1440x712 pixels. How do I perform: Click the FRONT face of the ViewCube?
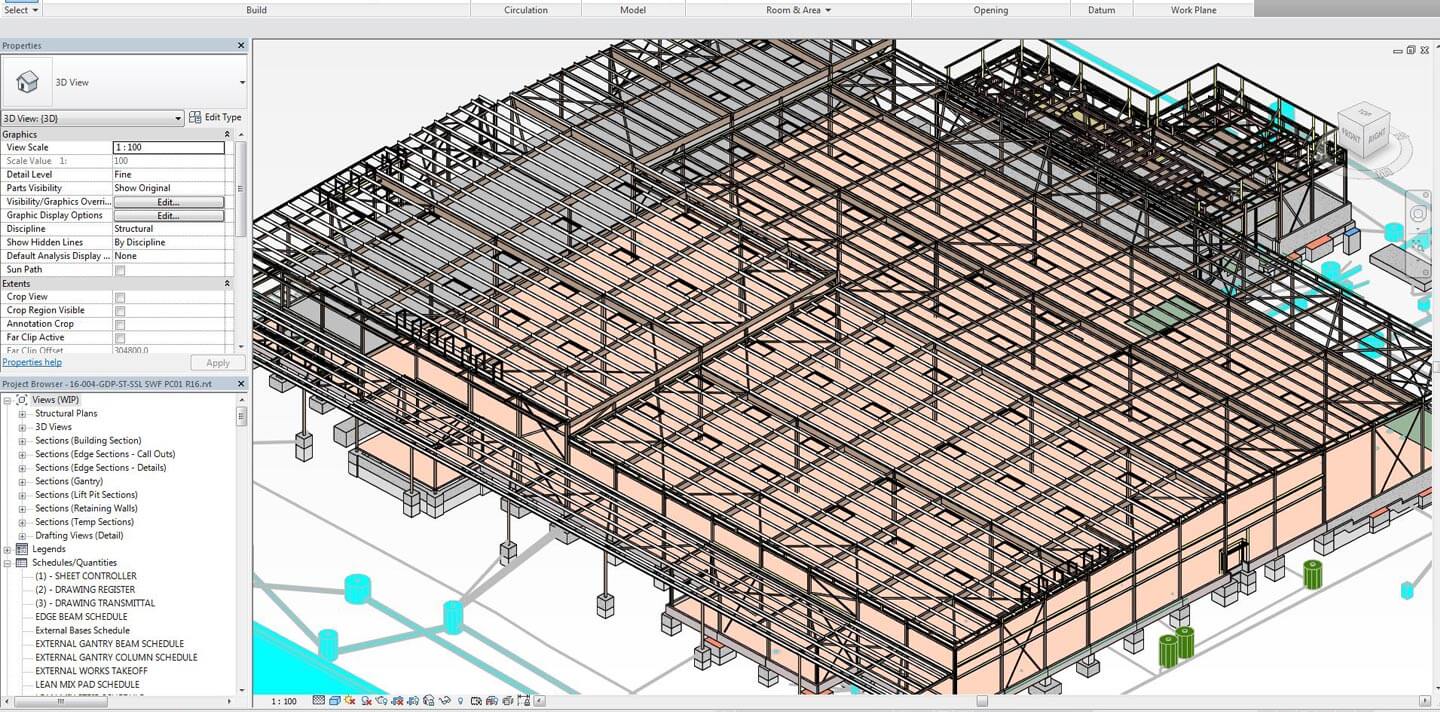point(1350,135)
